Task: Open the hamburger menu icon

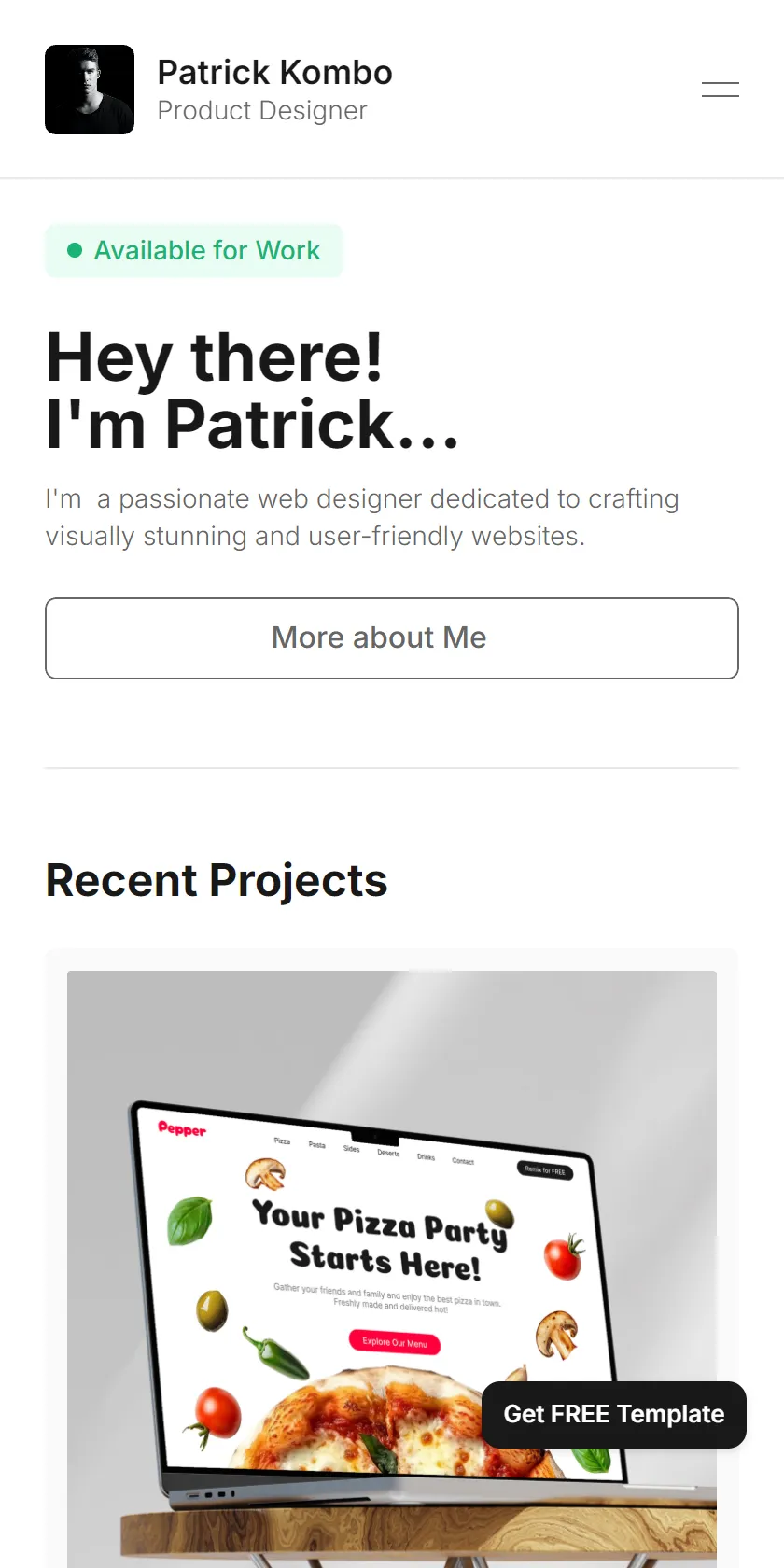Action: (721, 90)
